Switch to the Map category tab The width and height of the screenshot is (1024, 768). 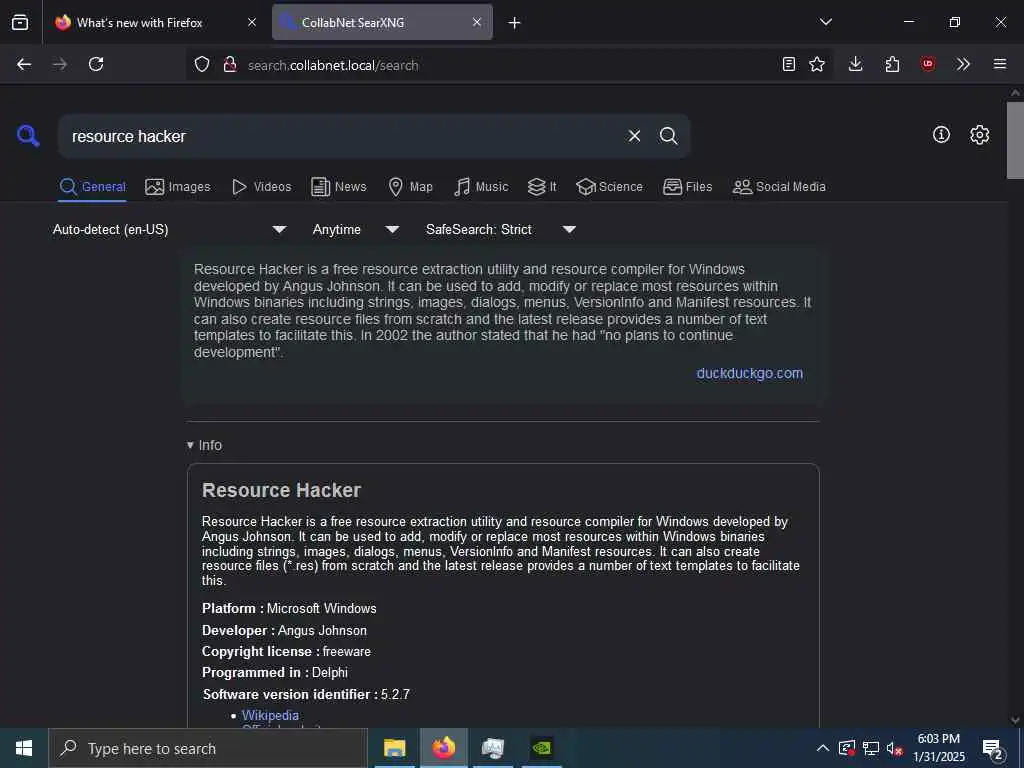coord(410,187)
